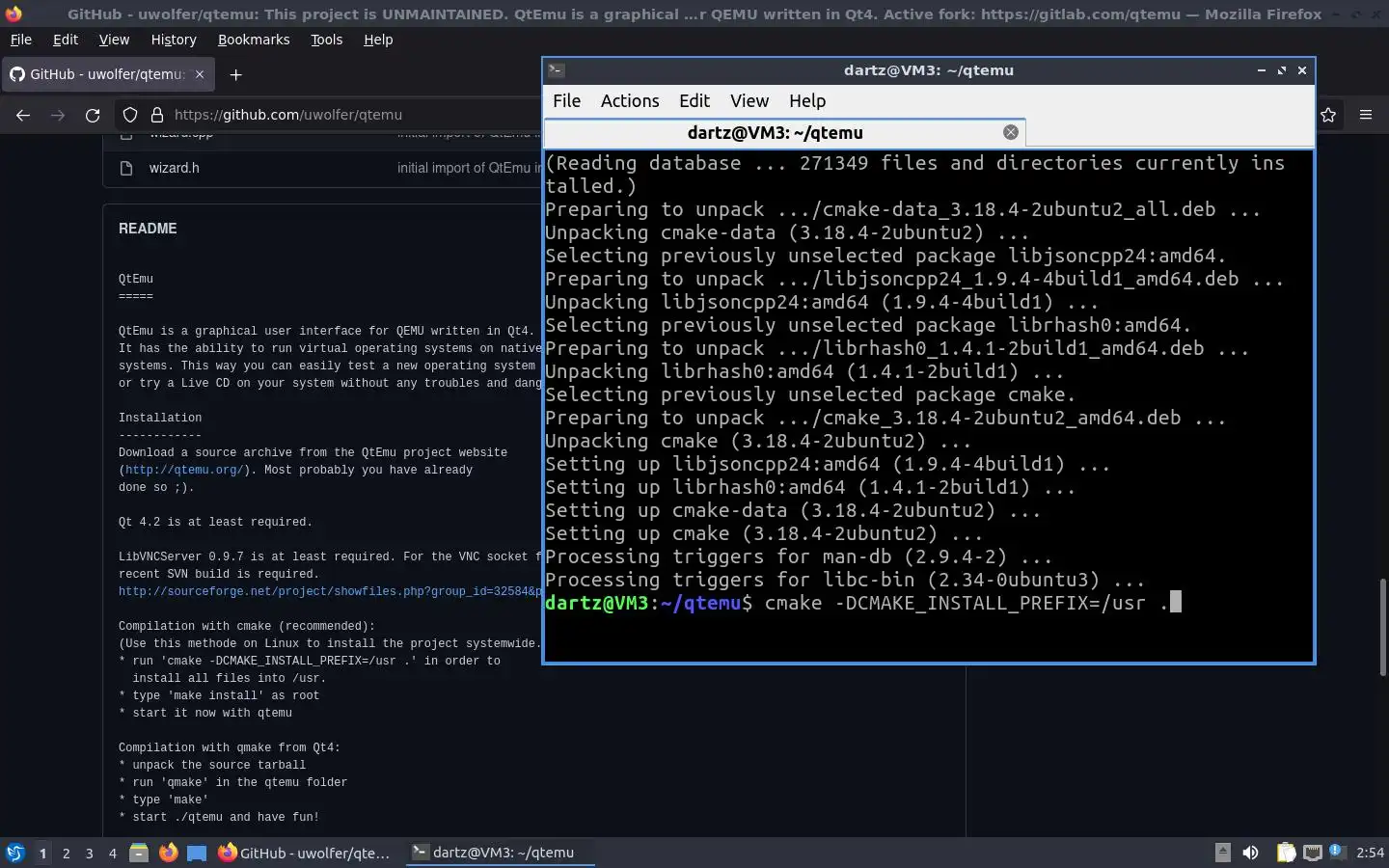Click 'Compilation with qmake from Qt4:' text
1389x868 pixels.
coord(230,747)
